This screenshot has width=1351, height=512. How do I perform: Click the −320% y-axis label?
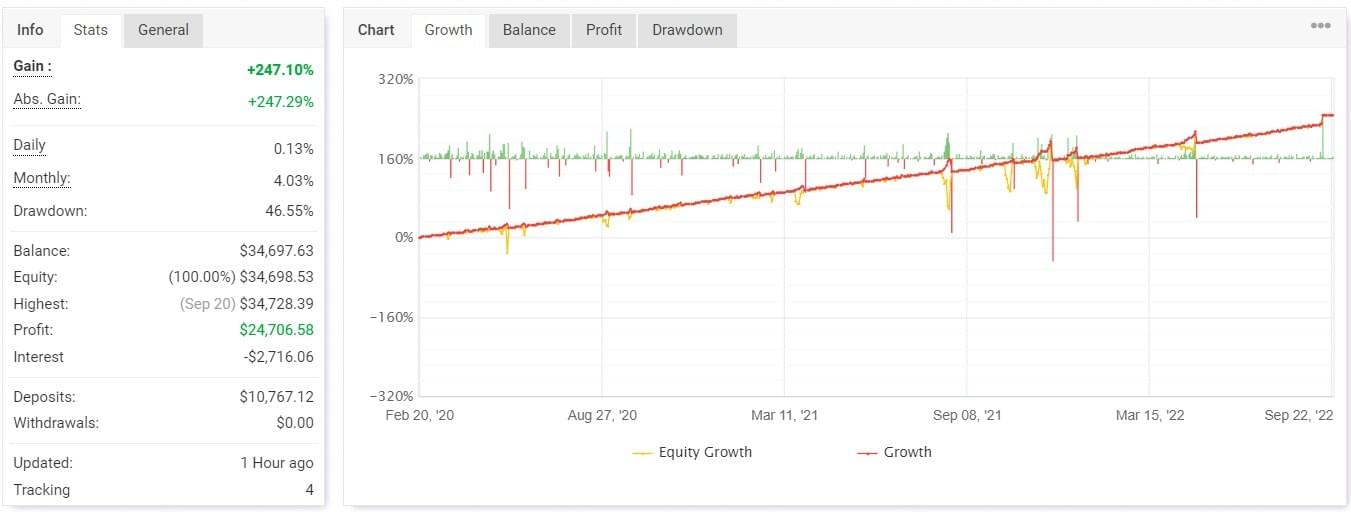pos(391,396)
